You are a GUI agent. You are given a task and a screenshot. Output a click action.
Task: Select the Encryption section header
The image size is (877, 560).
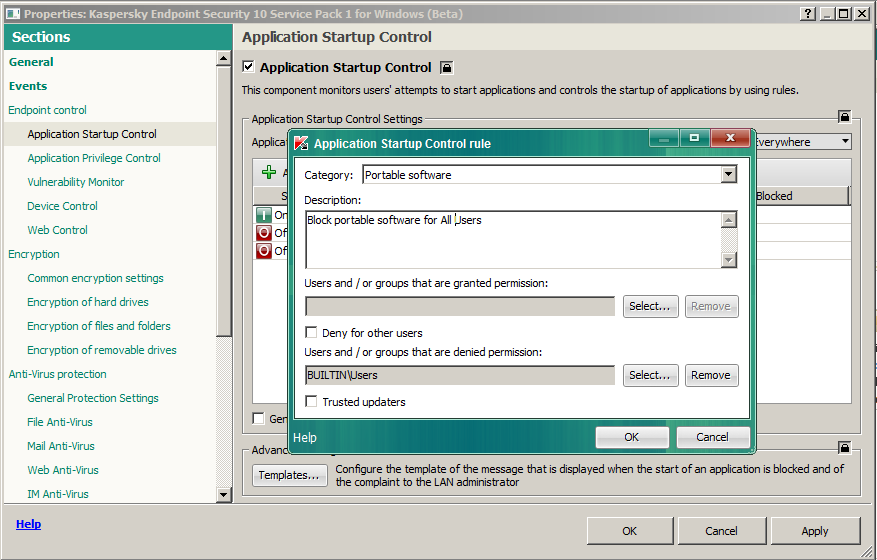[x=34, y=255]
